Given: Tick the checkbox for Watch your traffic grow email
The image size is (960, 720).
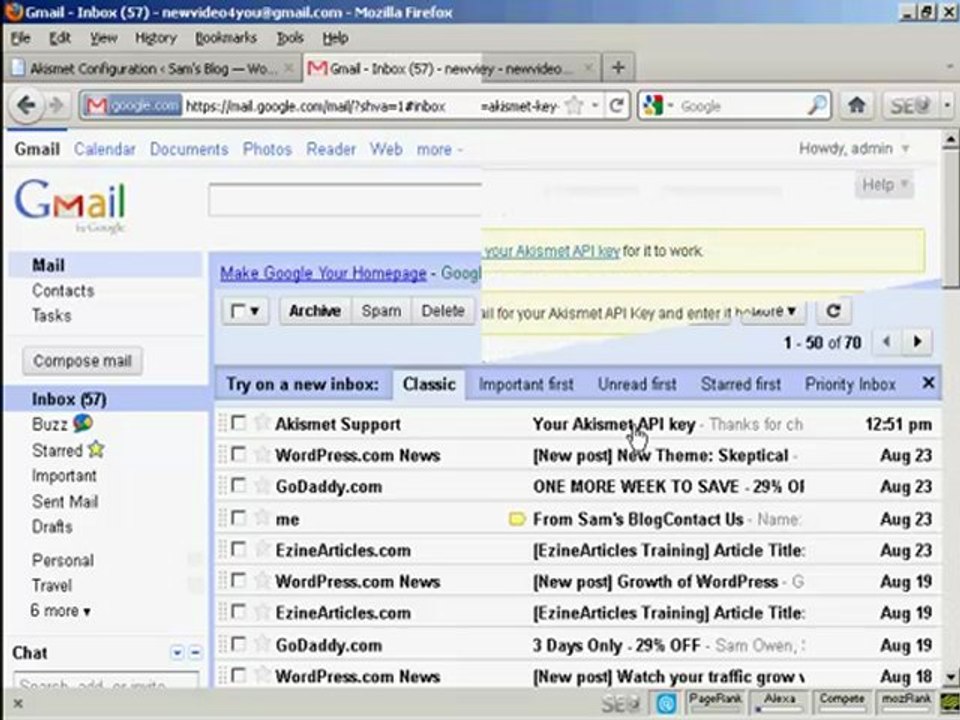Looking at the screenshot, I should click(x=238, y=675).
